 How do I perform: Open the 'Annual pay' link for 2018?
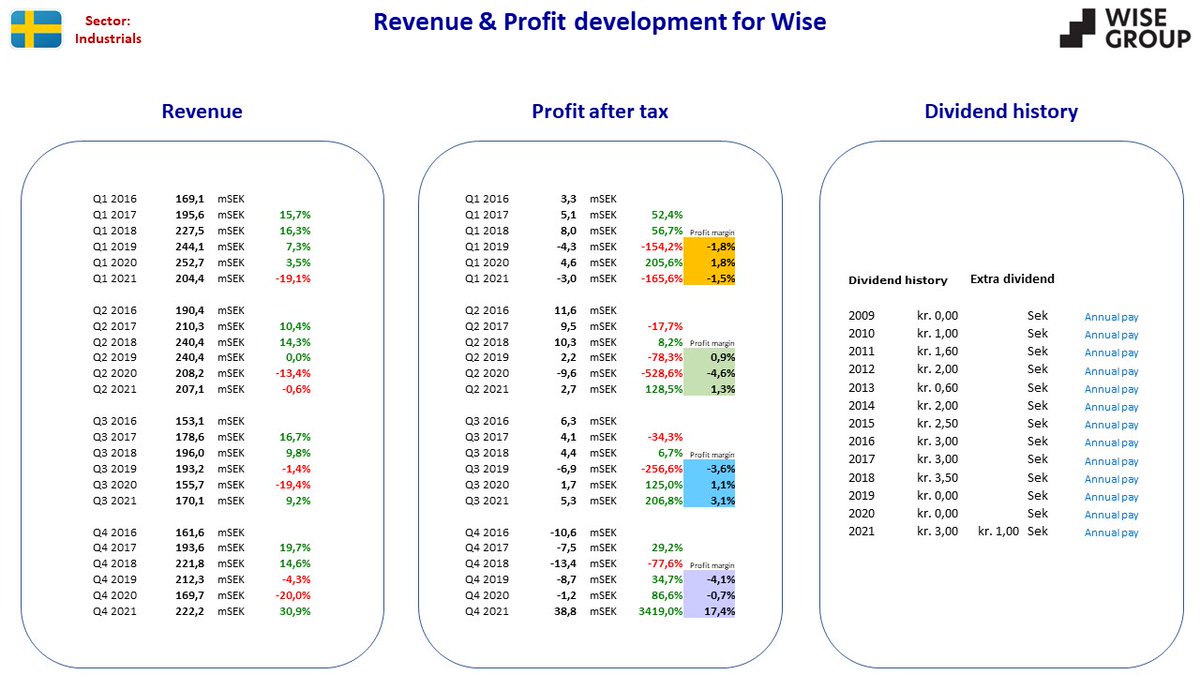[x=1112, y=479]
